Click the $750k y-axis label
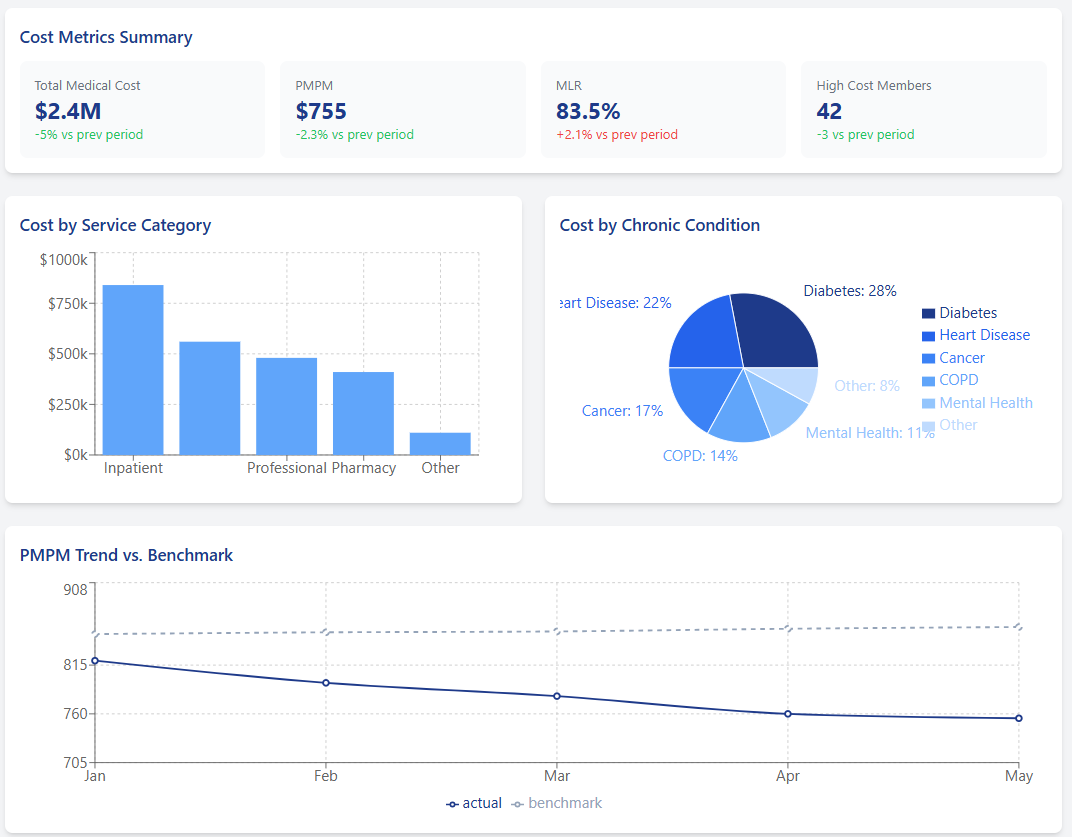Screen dimensions: 1072x837 click(67, 304)
